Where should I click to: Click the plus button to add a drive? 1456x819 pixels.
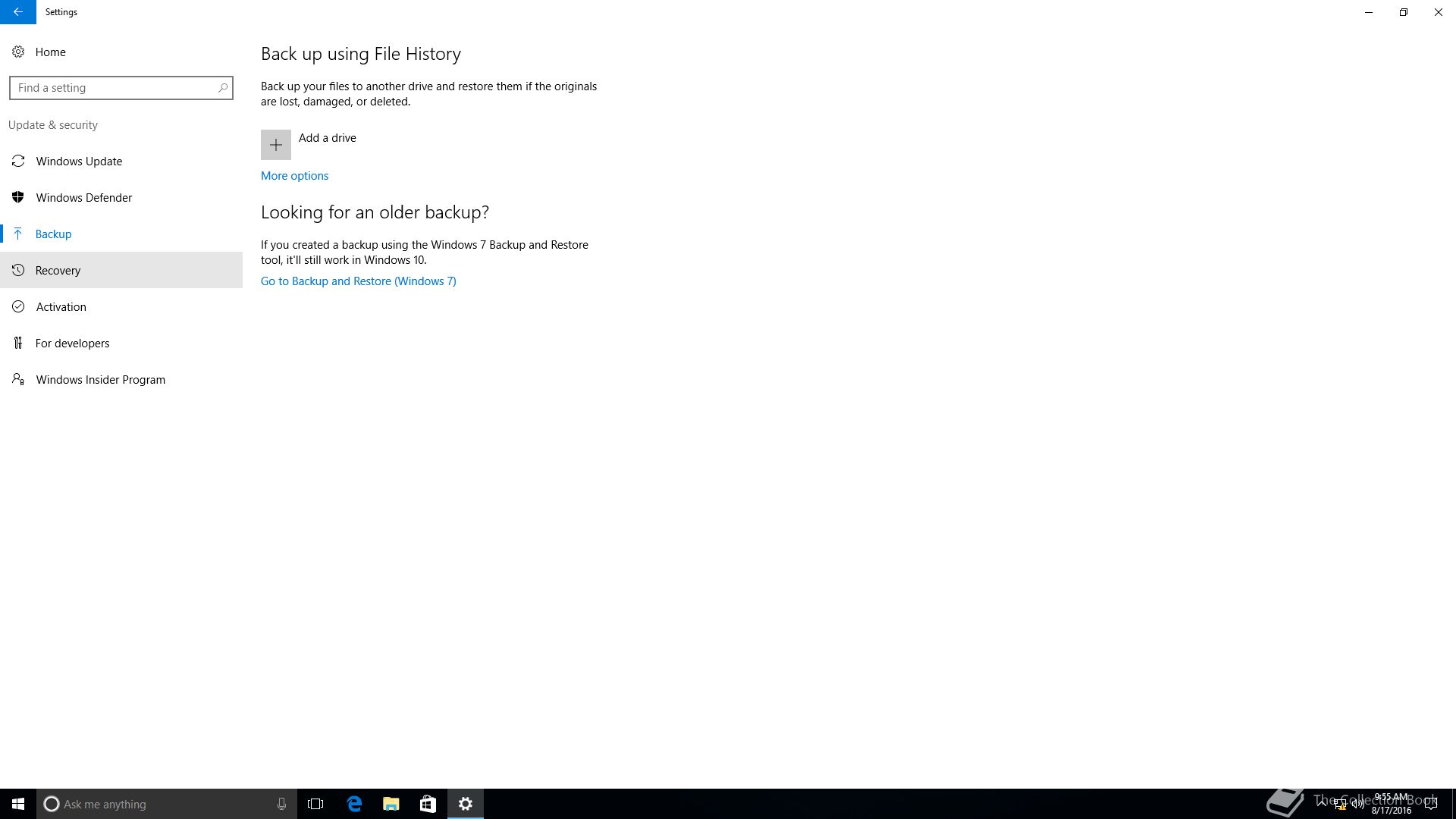(276, 145)
